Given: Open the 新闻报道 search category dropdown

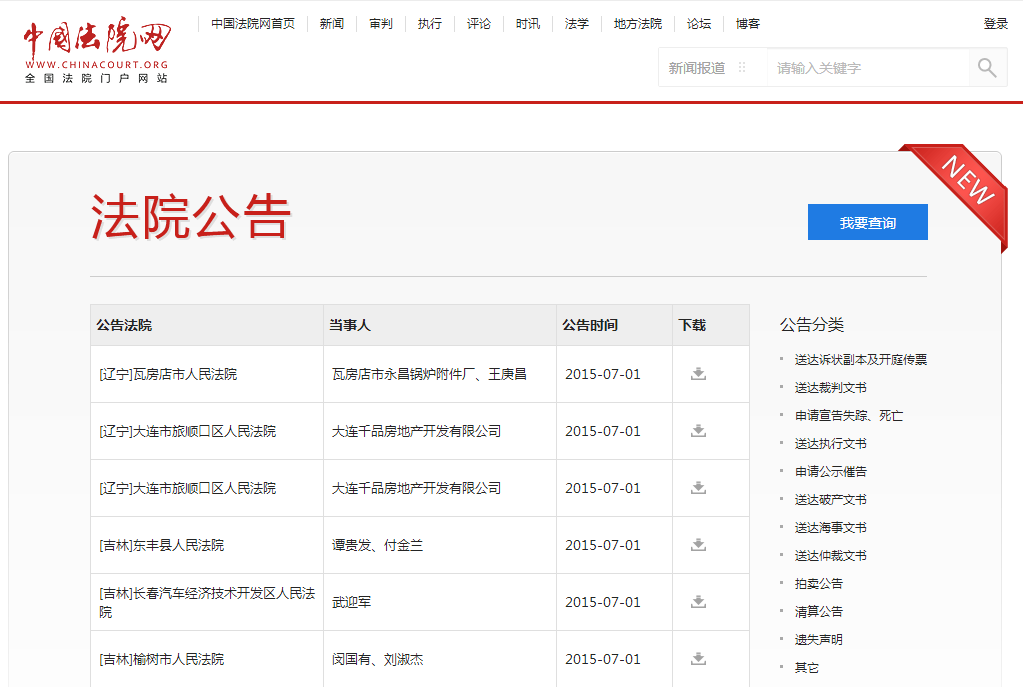Looking at the screenshot, I should tap(708, 68).
